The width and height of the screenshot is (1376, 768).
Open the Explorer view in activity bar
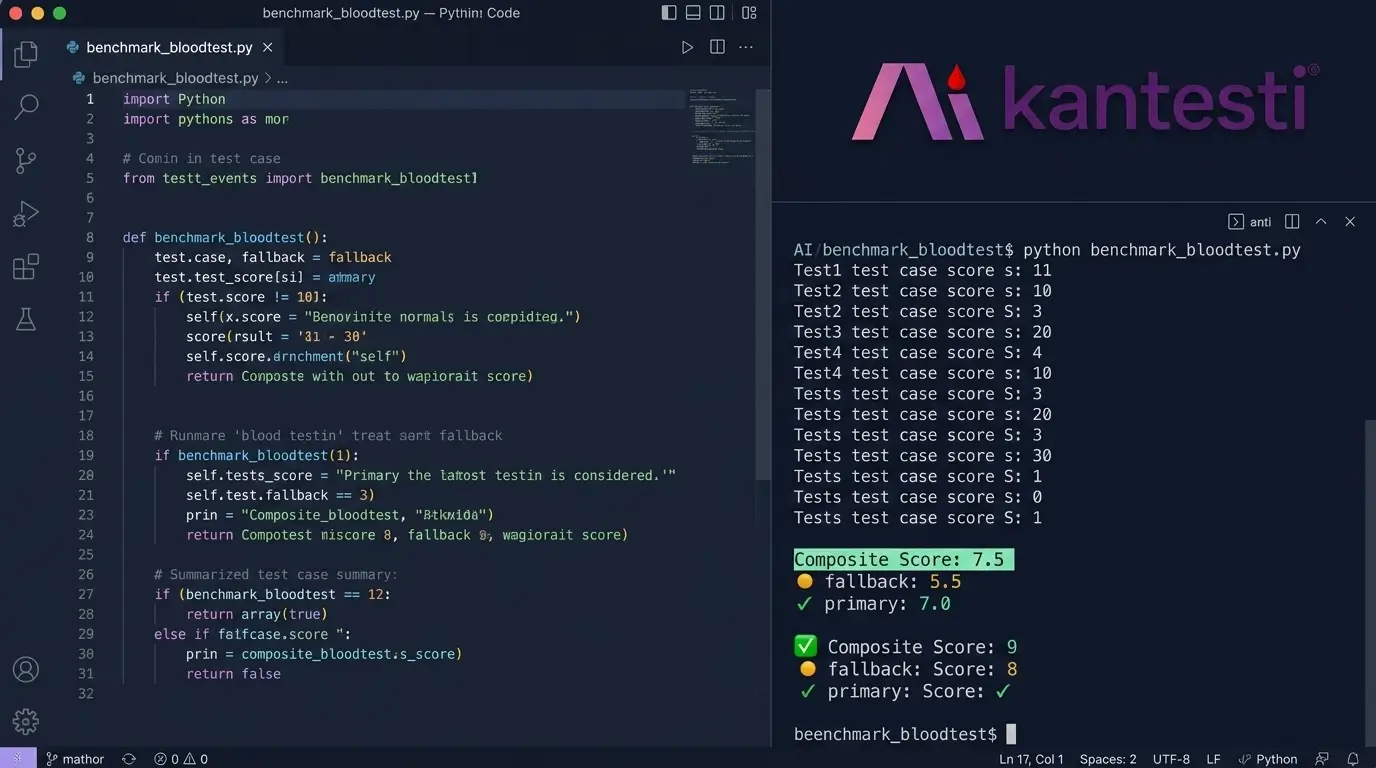click(26, 54)
